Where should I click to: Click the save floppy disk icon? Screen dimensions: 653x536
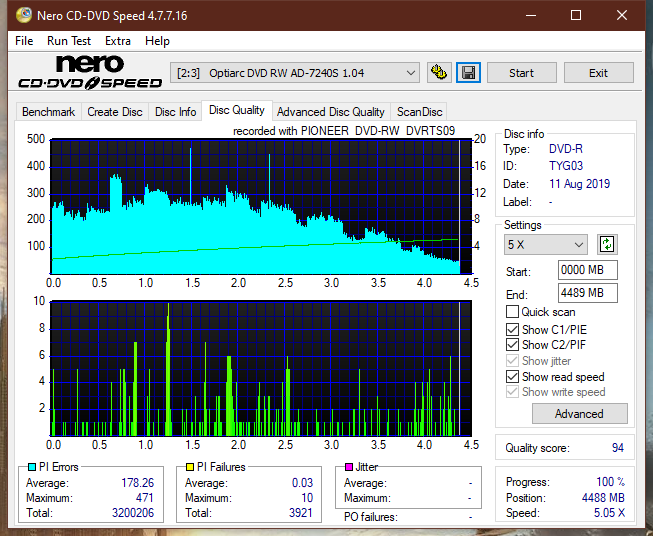469,73
